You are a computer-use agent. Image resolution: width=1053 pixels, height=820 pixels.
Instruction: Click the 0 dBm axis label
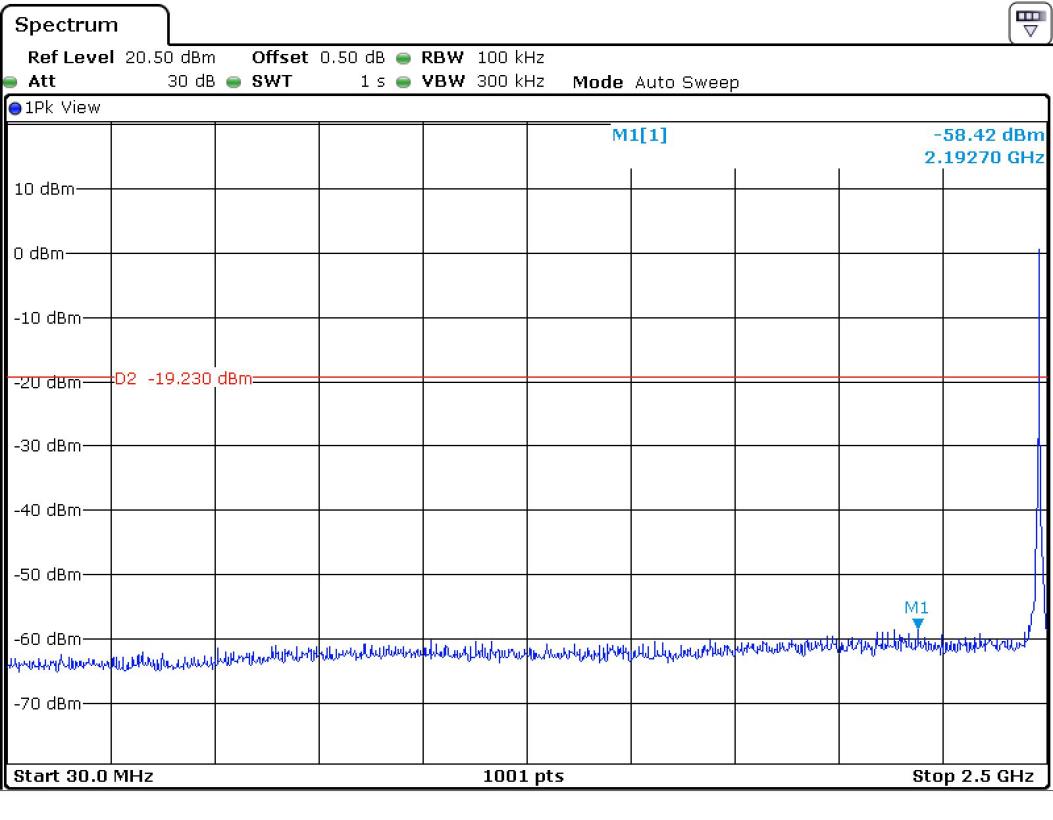point(39,253)
